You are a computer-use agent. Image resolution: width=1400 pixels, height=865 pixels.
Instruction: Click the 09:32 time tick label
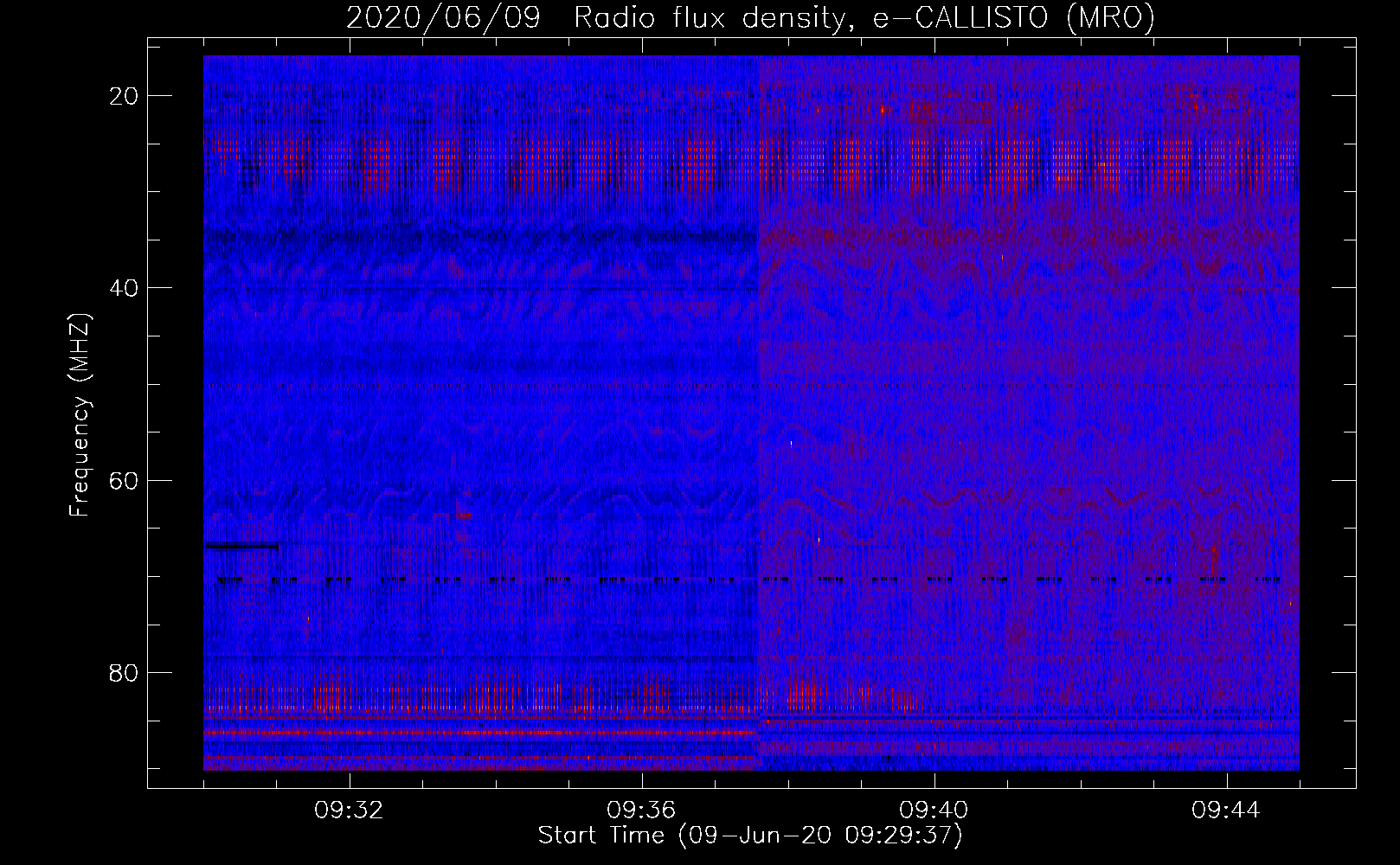[350, 811]
